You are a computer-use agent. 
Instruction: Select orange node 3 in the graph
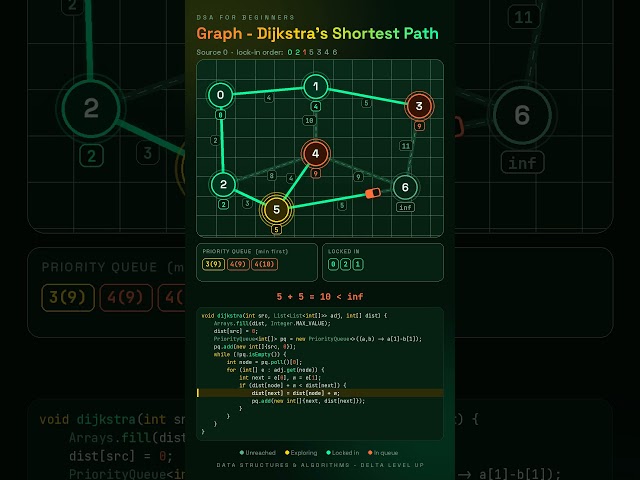tap(419, 106)
